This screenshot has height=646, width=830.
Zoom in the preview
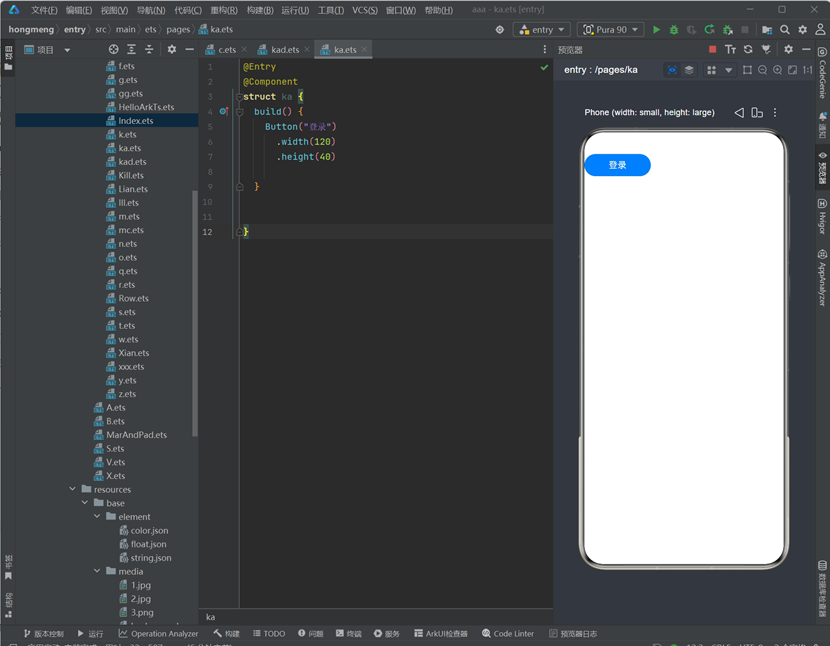click(777, 70)
